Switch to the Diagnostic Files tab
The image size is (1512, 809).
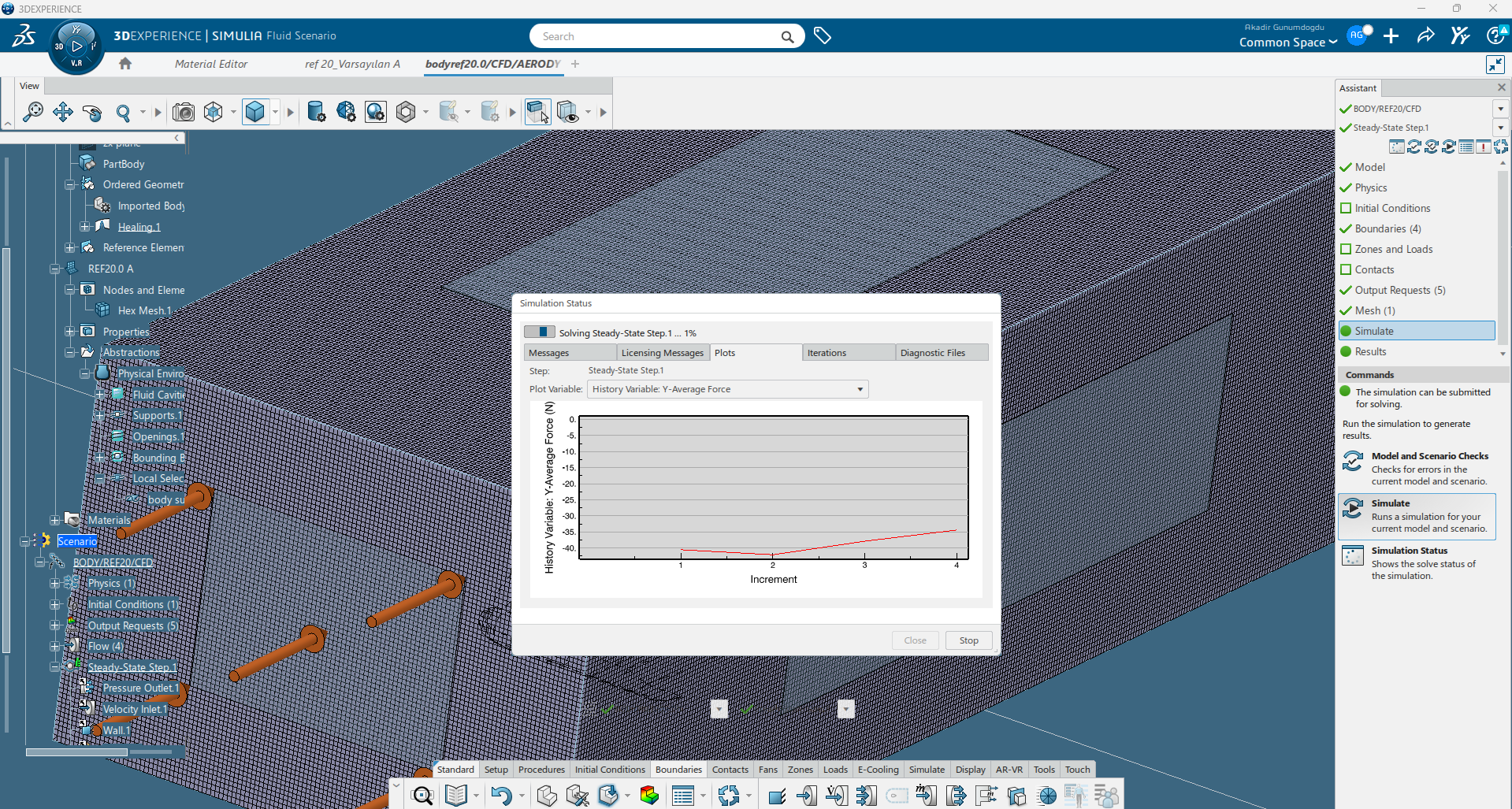[x=942, y=353]
